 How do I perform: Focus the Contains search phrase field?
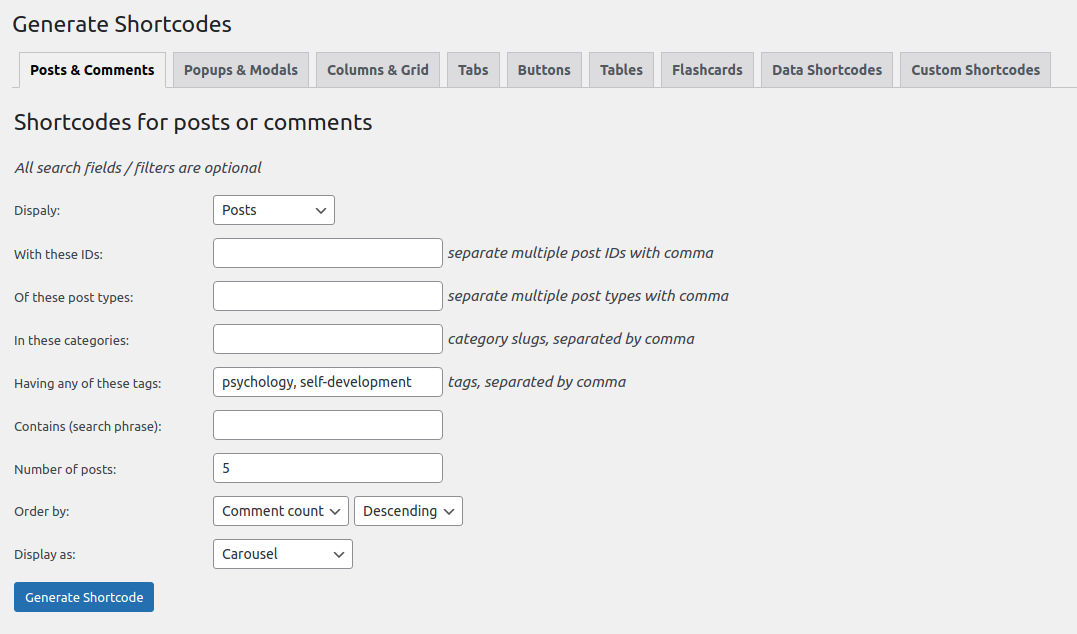327,425
